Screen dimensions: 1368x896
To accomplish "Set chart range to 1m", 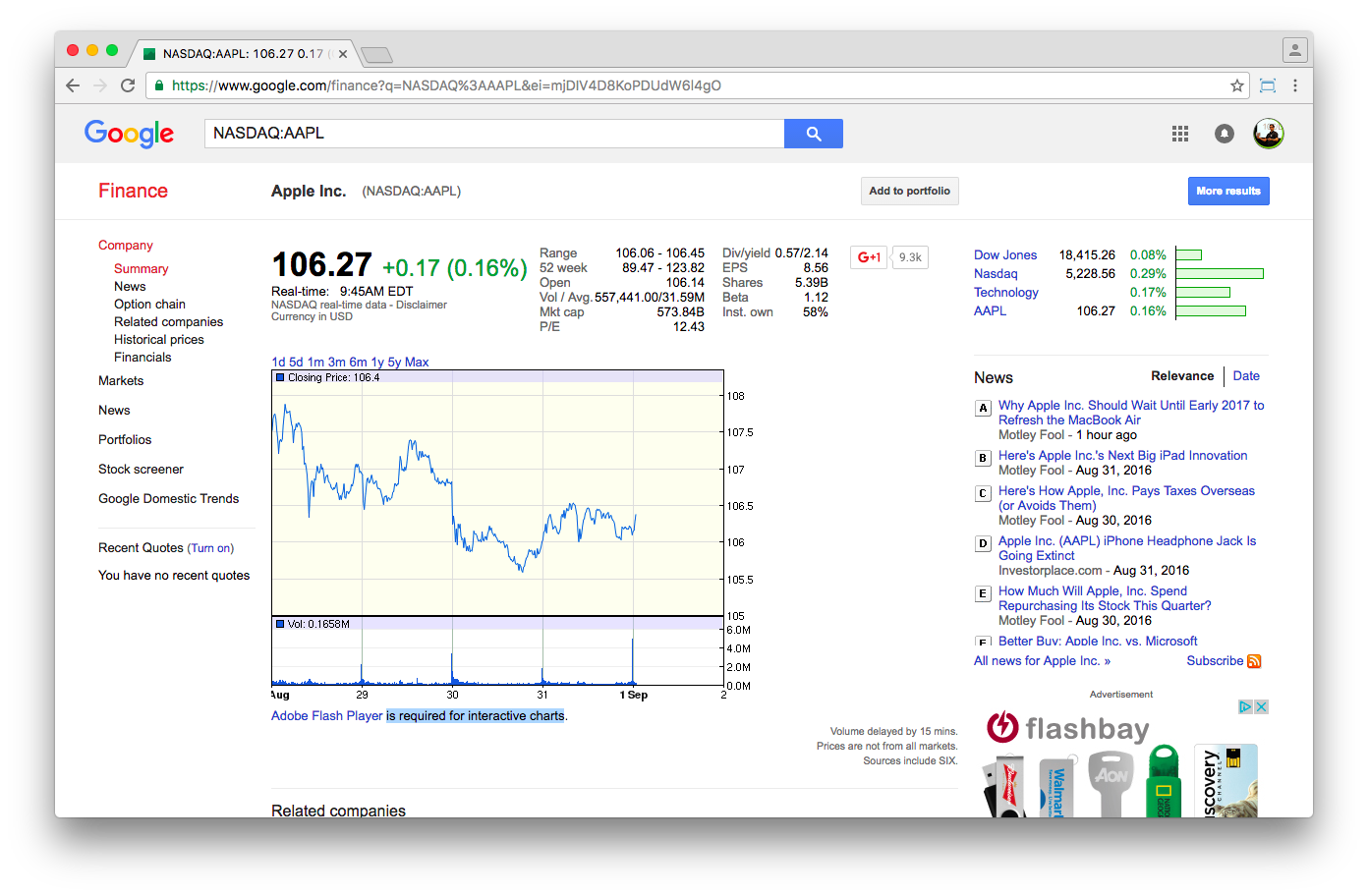I will click(315, 363).
